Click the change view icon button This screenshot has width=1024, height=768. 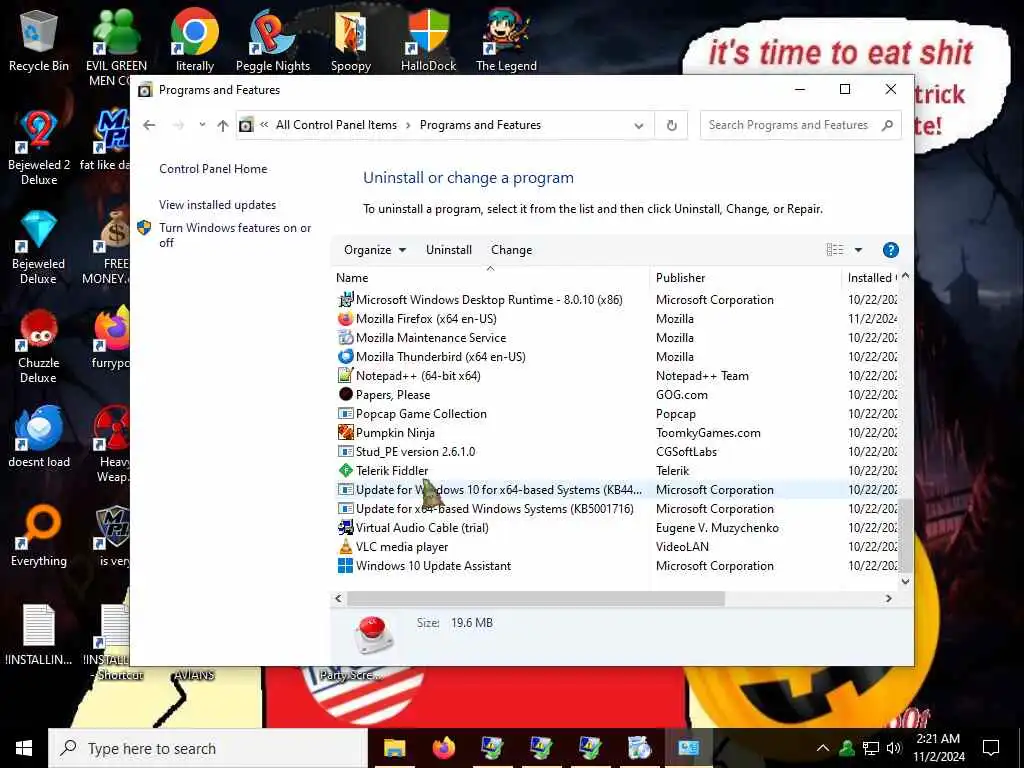click(x=835, y=250)
